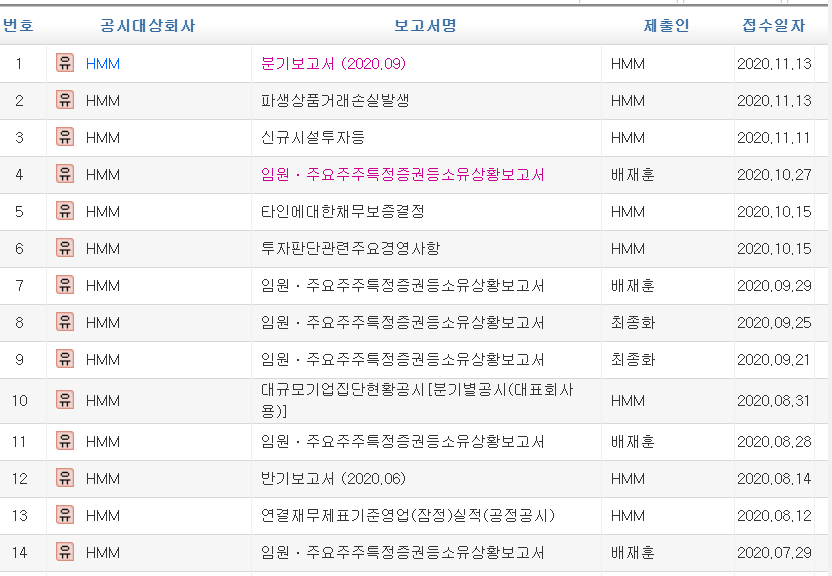Open the 반기보고서 (2020.06) report
Viewport: 832px width, 576px height.
coord(333,479)
